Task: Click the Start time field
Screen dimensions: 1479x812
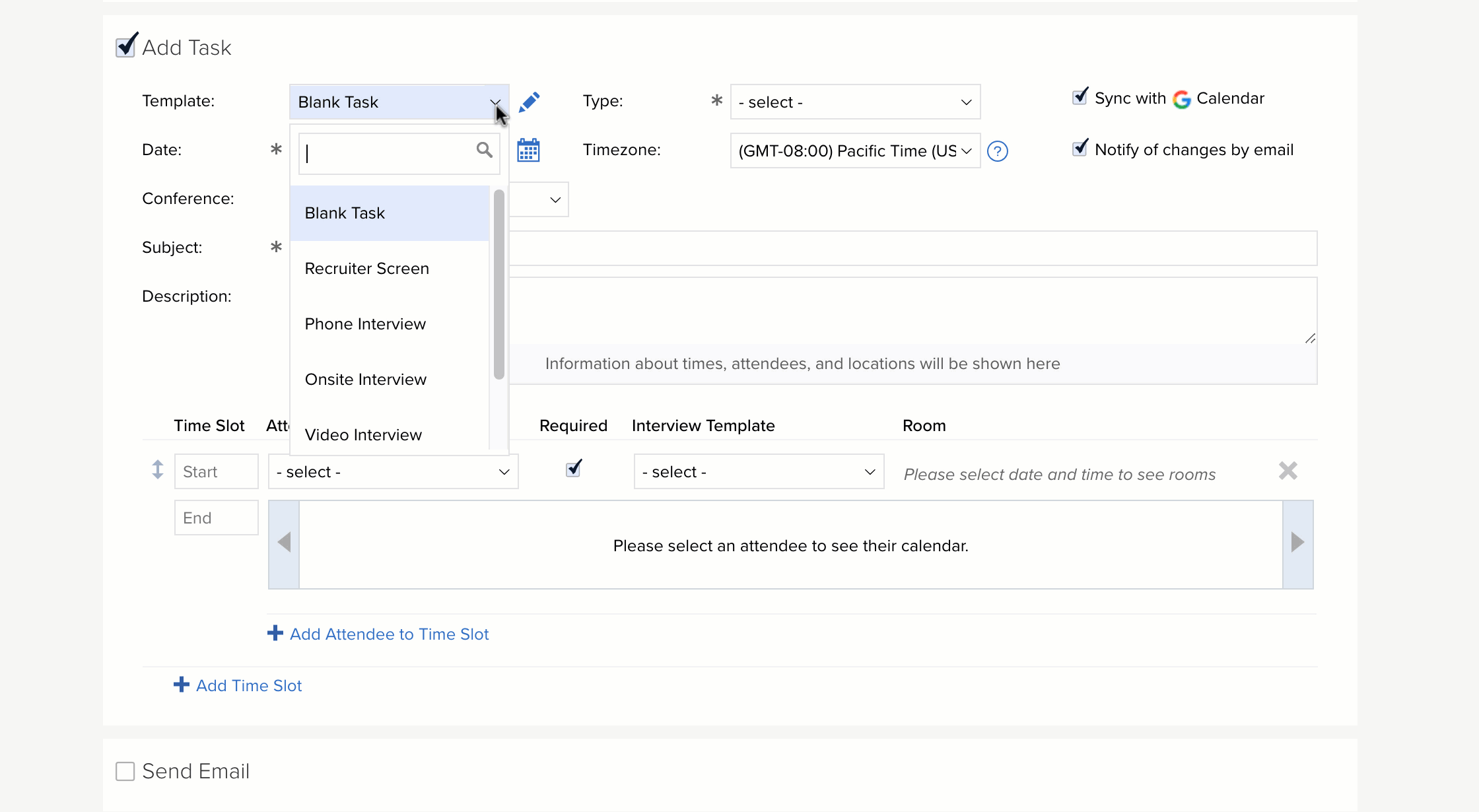Action: (x=217, y=471)
